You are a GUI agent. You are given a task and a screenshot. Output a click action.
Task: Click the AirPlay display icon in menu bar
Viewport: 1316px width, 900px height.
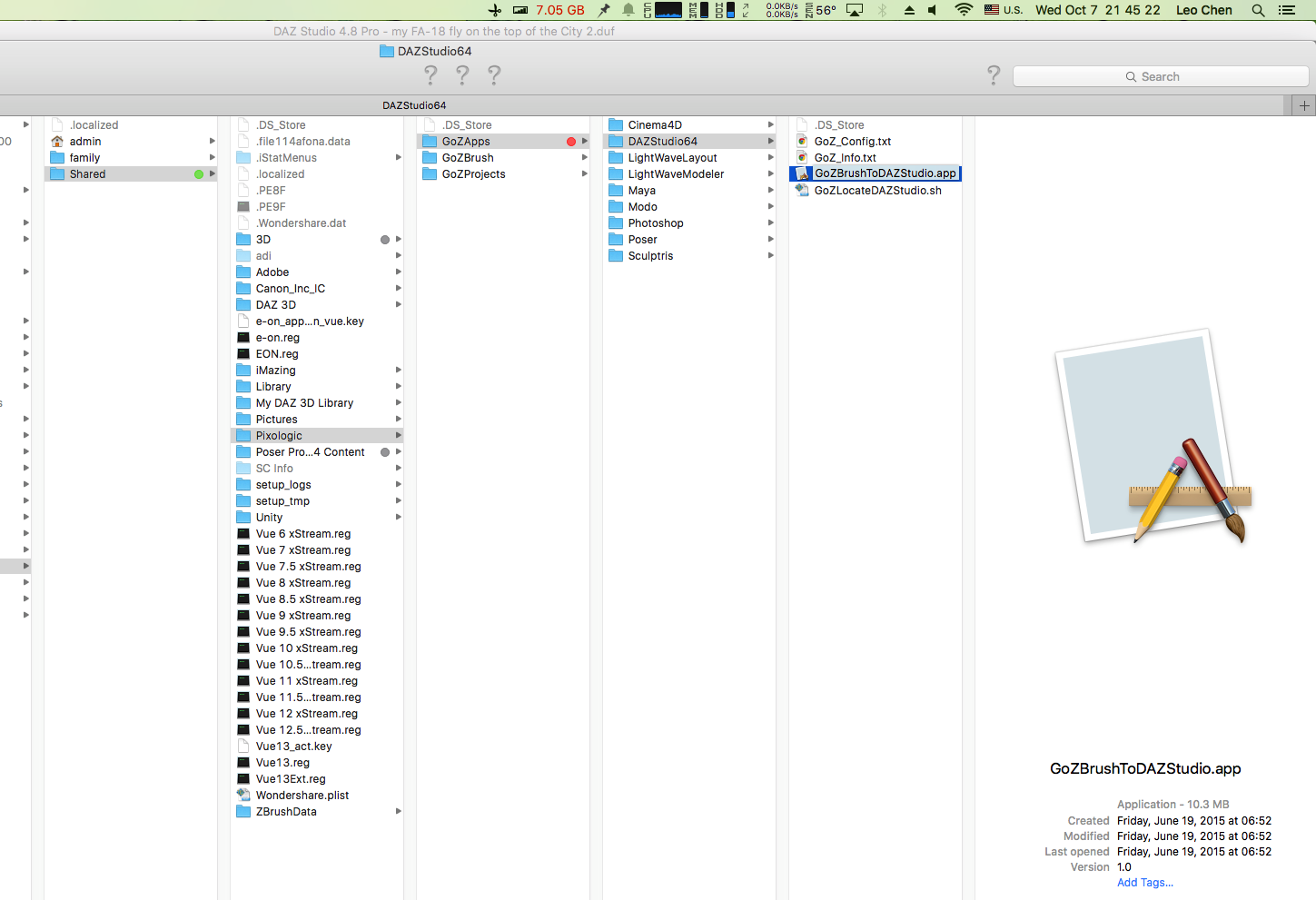pyautogui.click(x=855, y=10)
